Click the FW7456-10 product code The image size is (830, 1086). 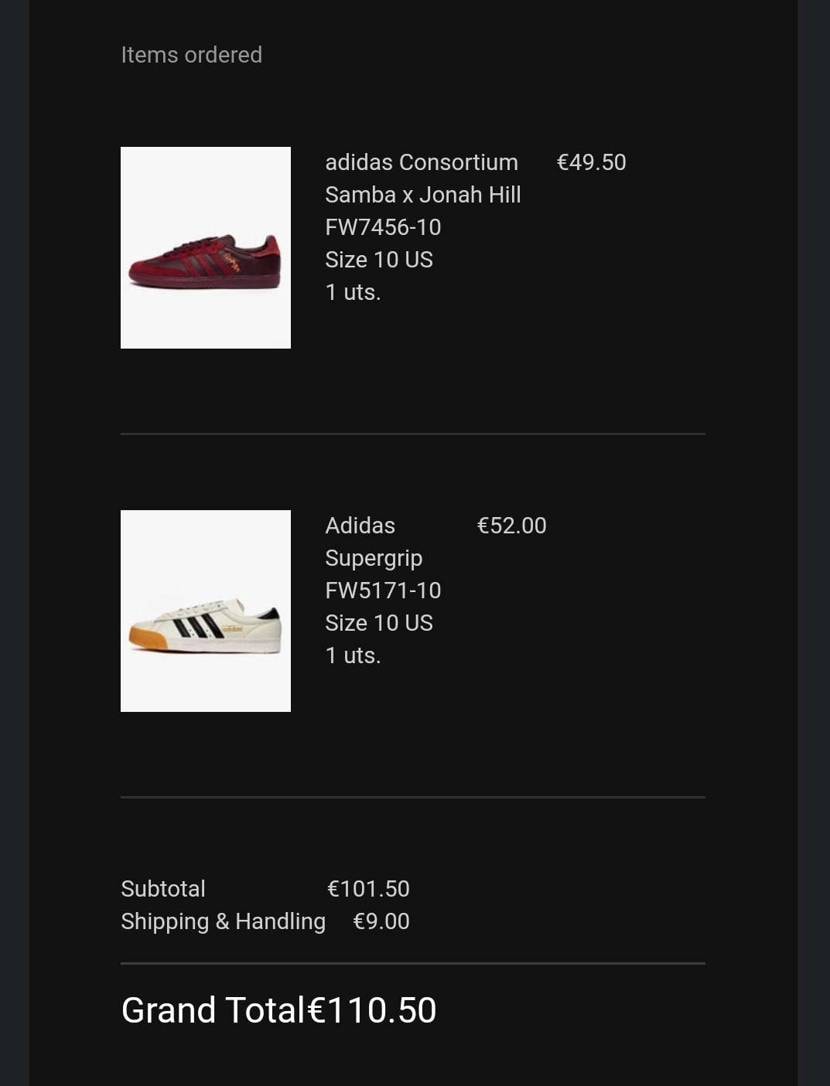[383, 227]
